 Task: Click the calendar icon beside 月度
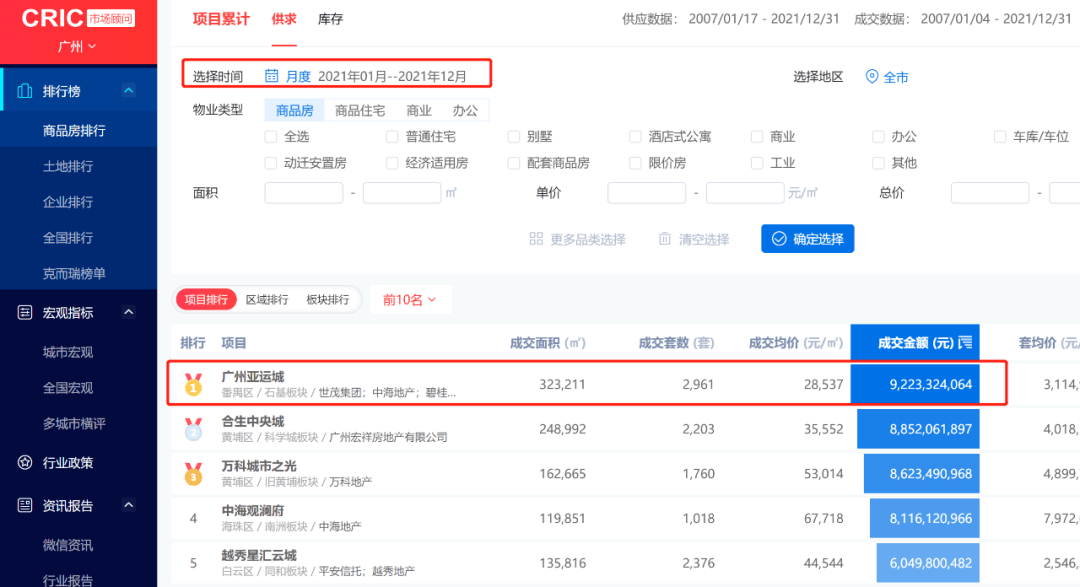coord(272,76)
